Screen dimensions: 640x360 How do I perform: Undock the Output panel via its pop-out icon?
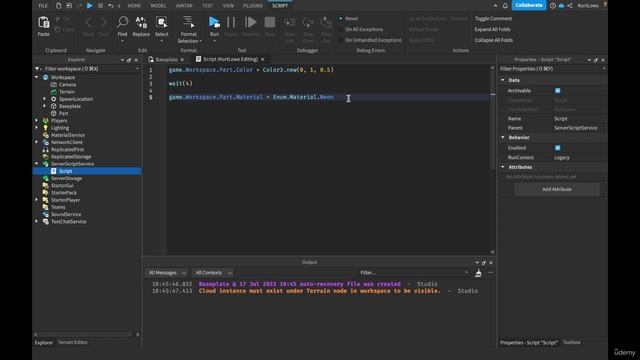484,262
